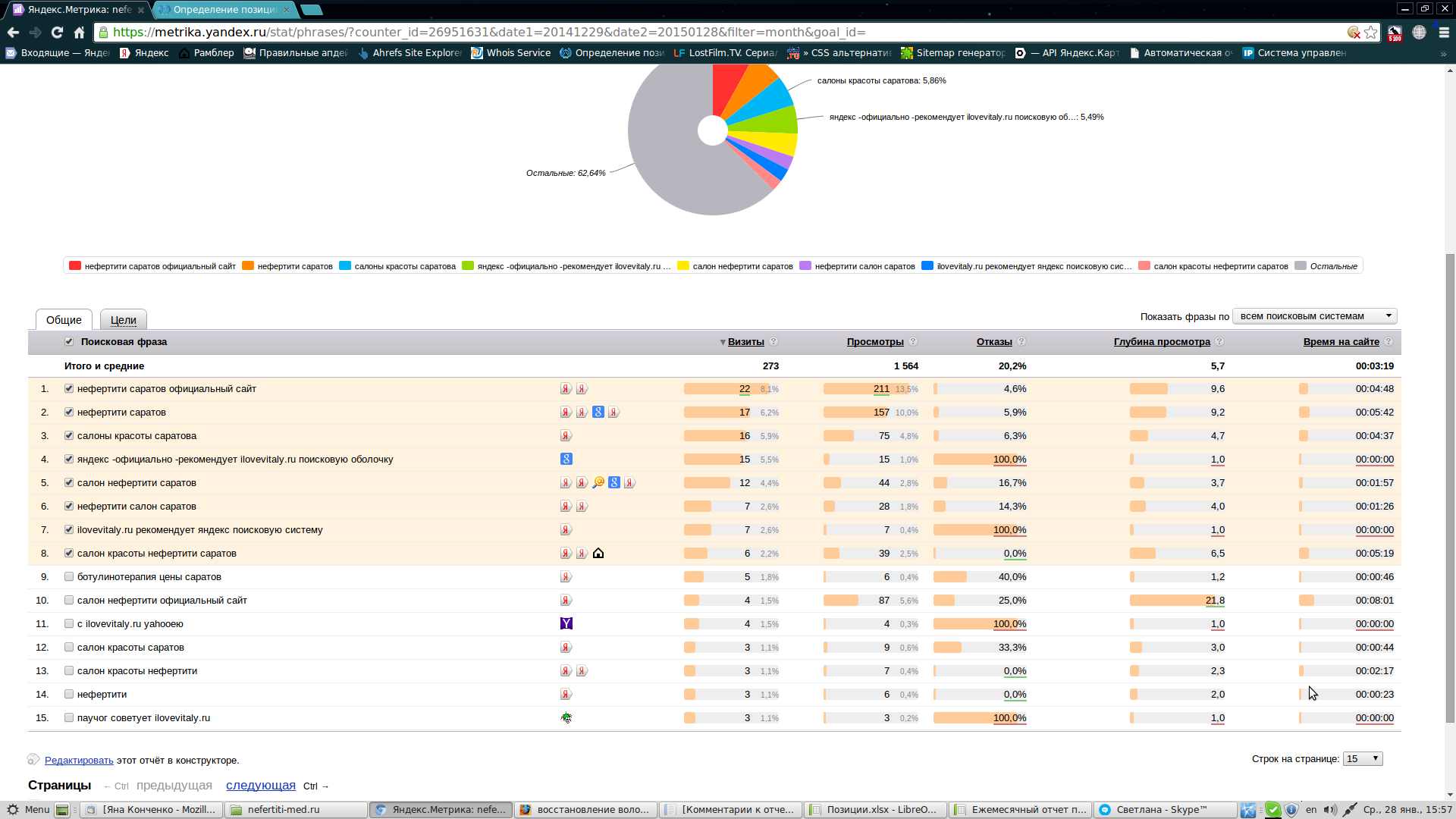Viewport: 1456px width, 819px height.
Task: Click the globe extension icon in toolbar
Action: pyautogui.click(x=1419, y=32)
